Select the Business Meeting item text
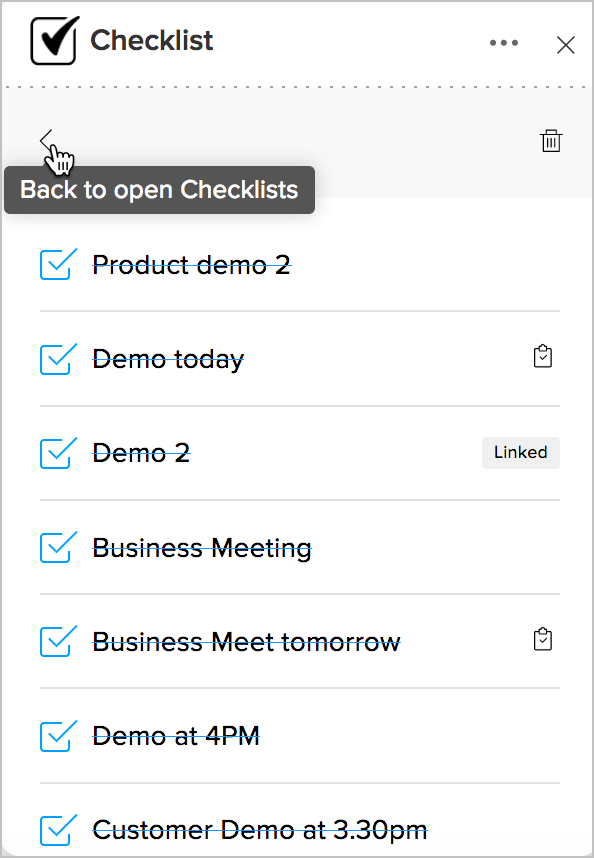This screenshot has width=594, height=858. coord(202,548)
